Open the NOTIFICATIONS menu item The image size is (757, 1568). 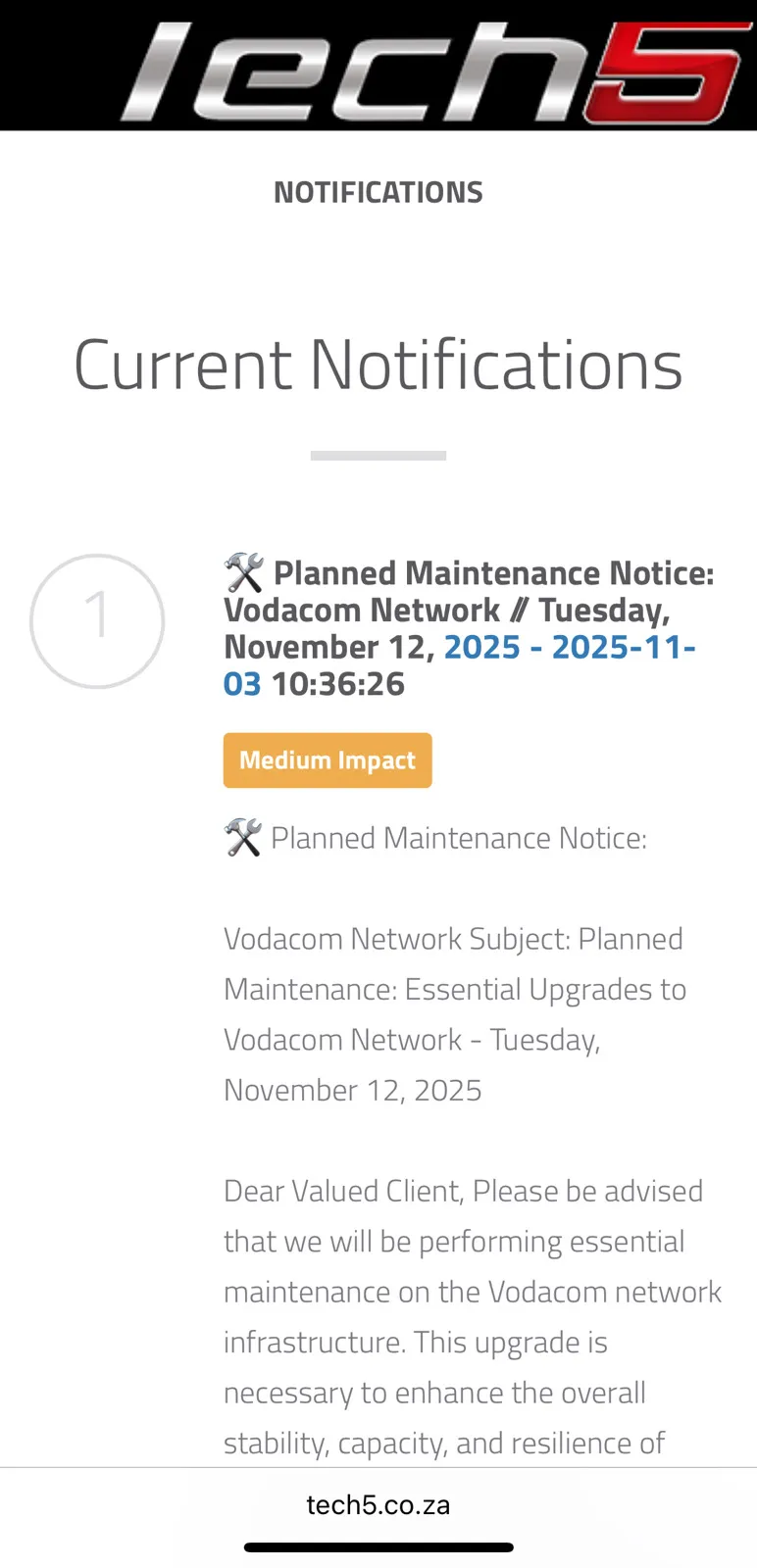378,192
